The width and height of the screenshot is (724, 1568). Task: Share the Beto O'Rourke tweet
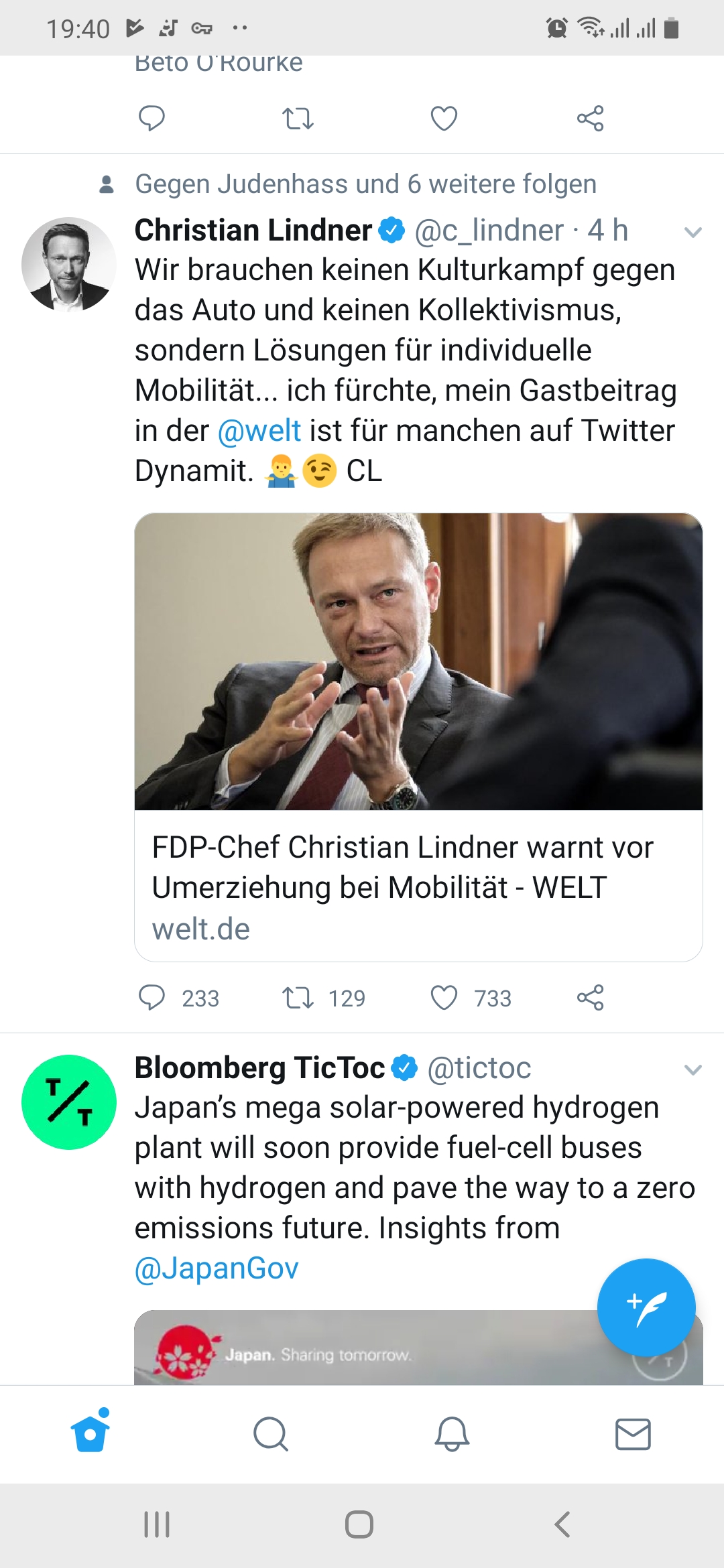click(591, 119)
